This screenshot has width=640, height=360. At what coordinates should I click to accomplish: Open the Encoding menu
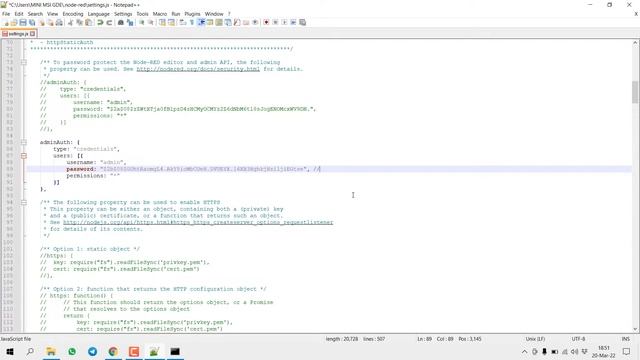click(73, 14)
